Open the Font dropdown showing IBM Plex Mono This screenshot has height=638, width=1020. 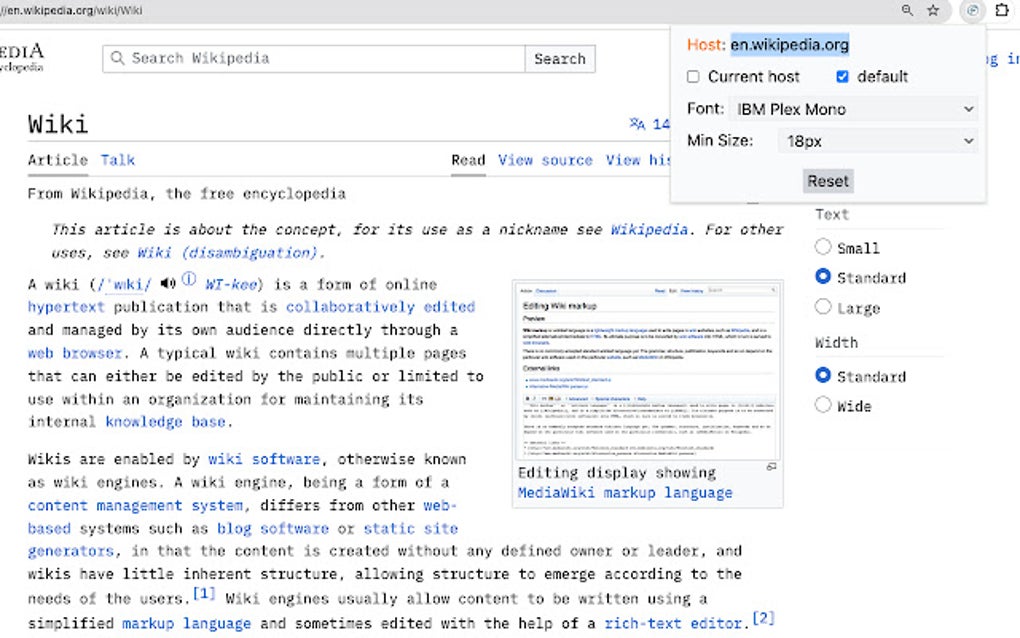tap(855, 108)
